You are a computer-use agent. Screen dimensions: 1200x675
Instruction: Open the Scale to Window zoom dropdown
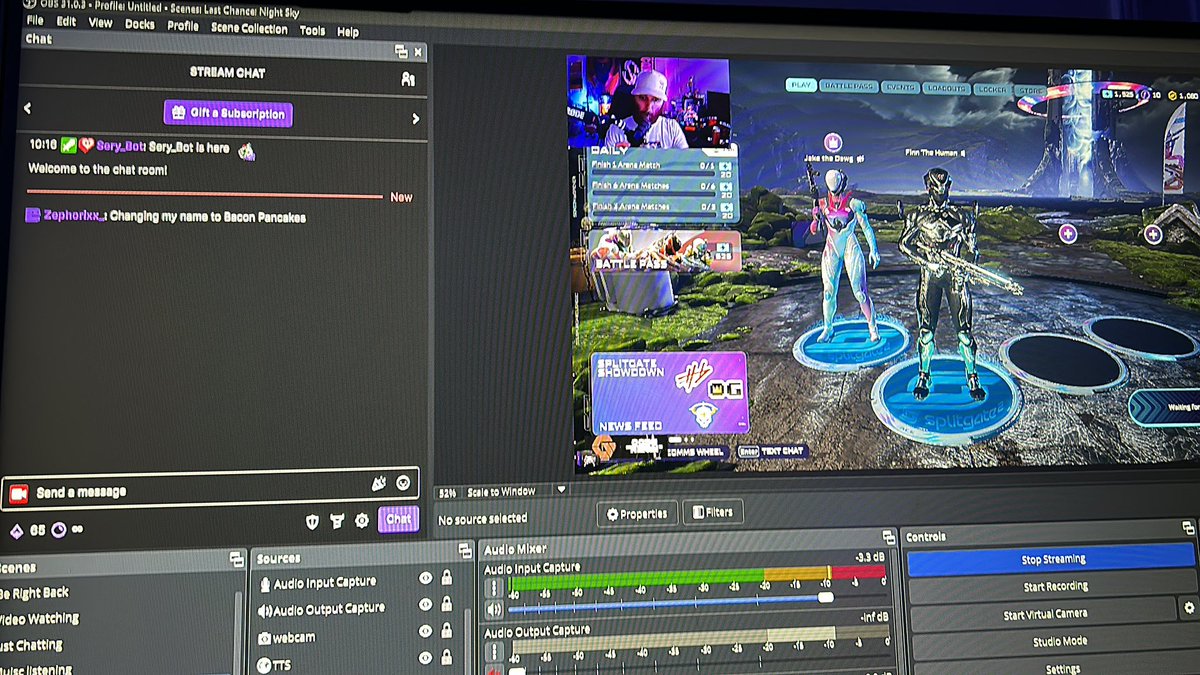(x=560, y=491)
